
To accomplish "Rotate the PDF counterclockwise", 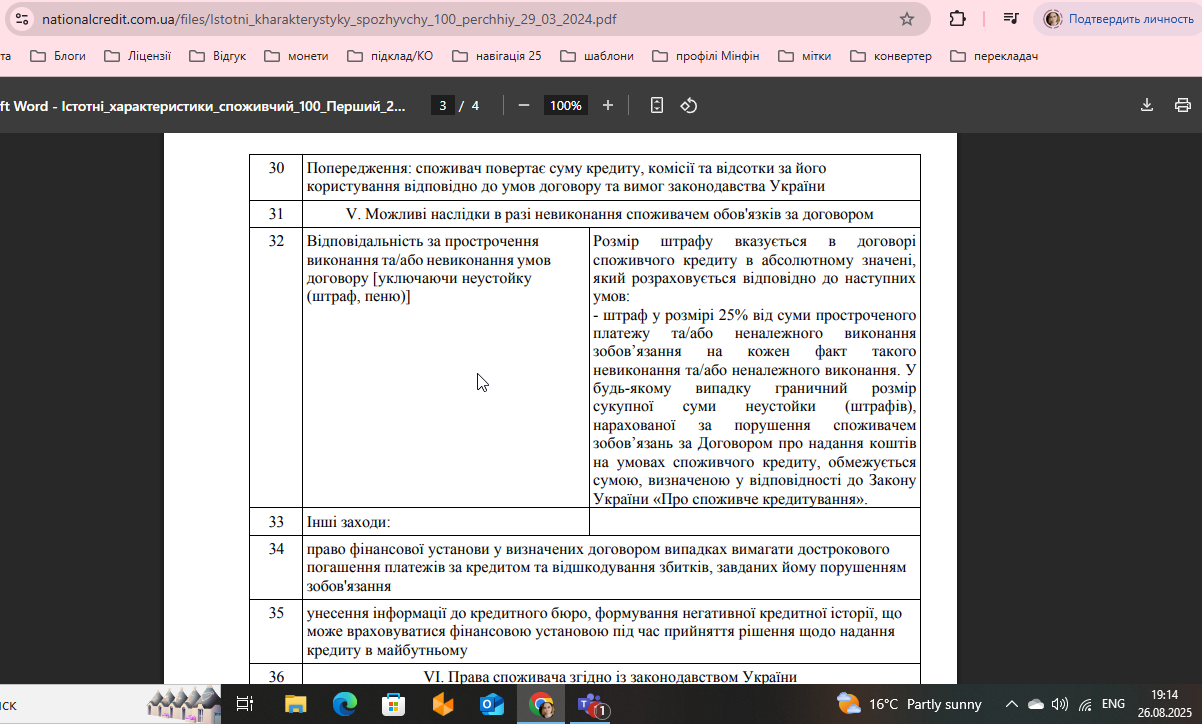I will tap(688, 105).
